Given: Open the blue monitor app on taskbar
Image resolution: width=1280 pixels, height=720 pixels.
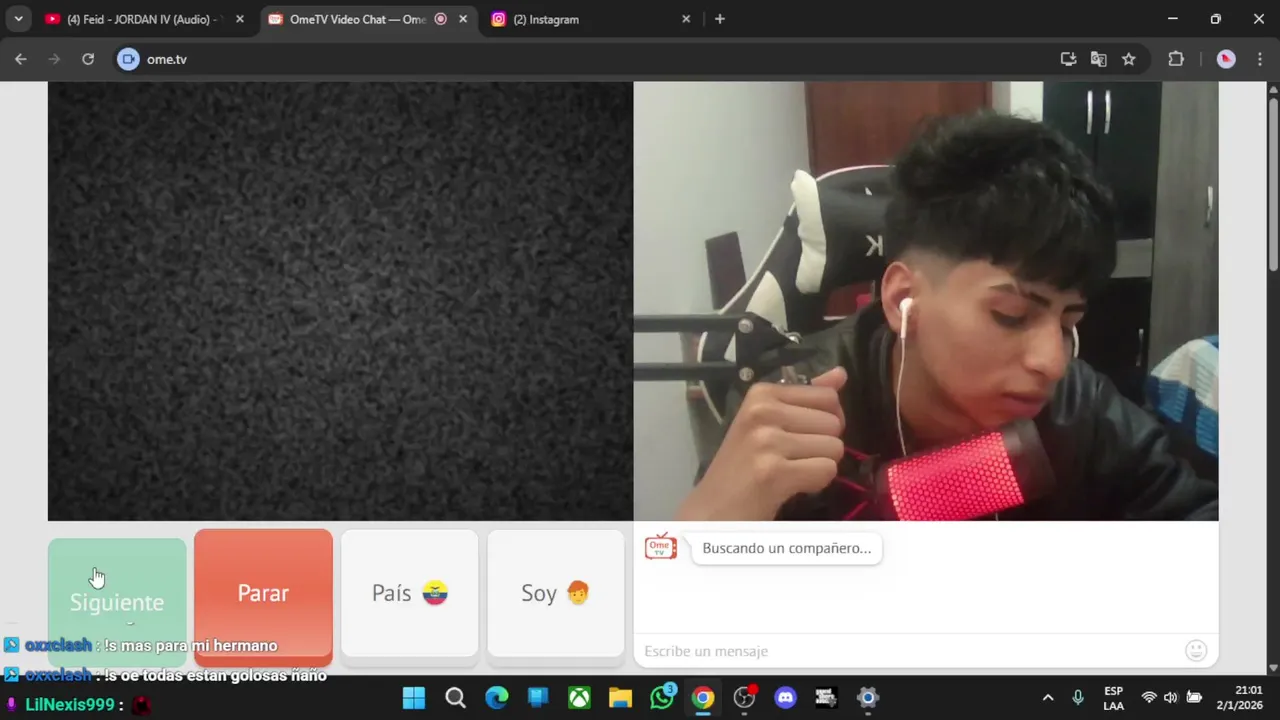Looking at the screenshot, I should 538,698.
